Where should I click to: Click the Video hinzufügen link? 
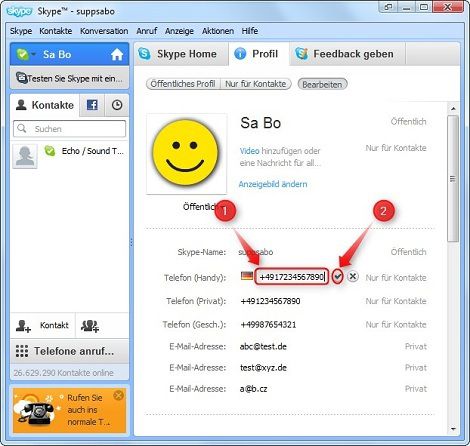tap(249, 151)
